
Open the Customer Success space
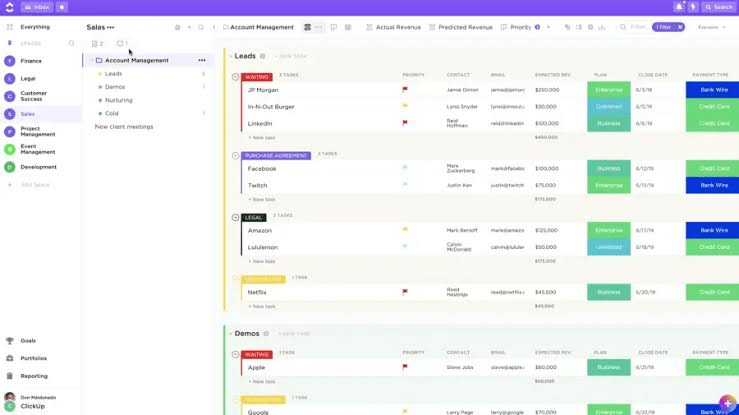pos(33,96)
